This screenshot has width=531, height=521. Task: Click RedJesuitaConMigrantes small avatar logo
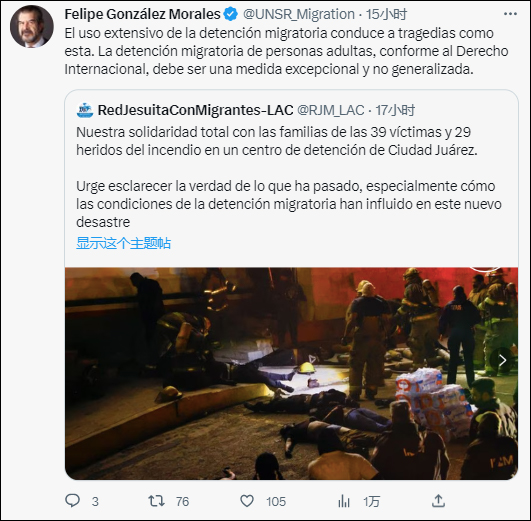tap(85, 110)
